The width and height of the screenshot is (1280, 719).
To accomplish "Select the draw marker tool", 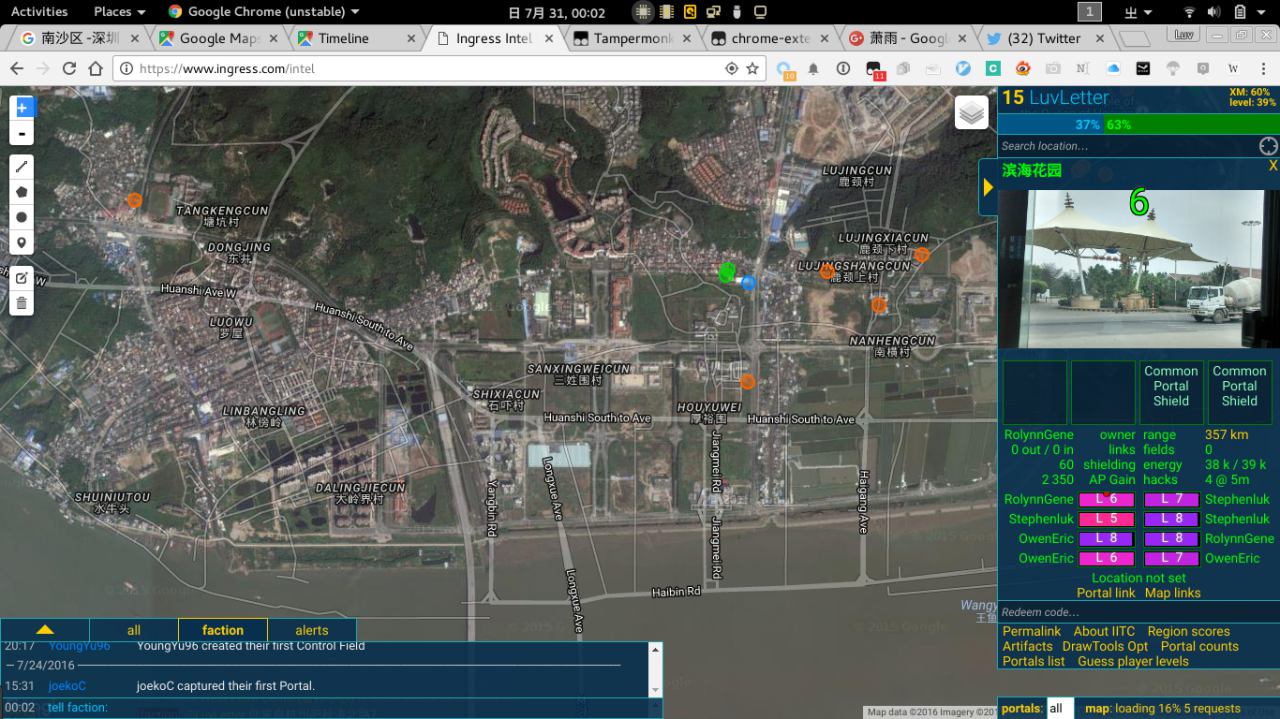I will [x=21, y=243].
